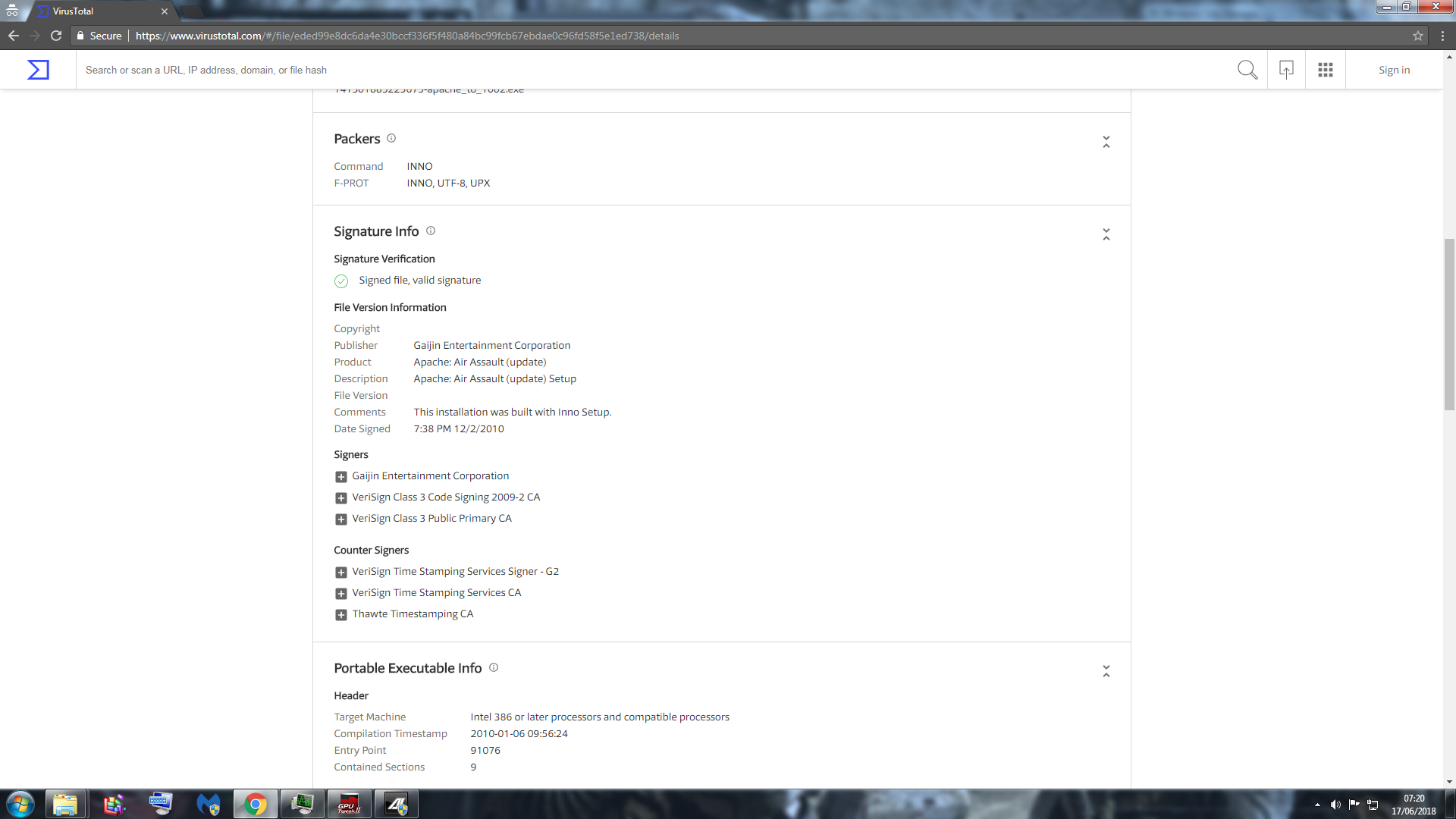
Task: Click the Action Center flag tray icon
Action: click(1354, 805)
